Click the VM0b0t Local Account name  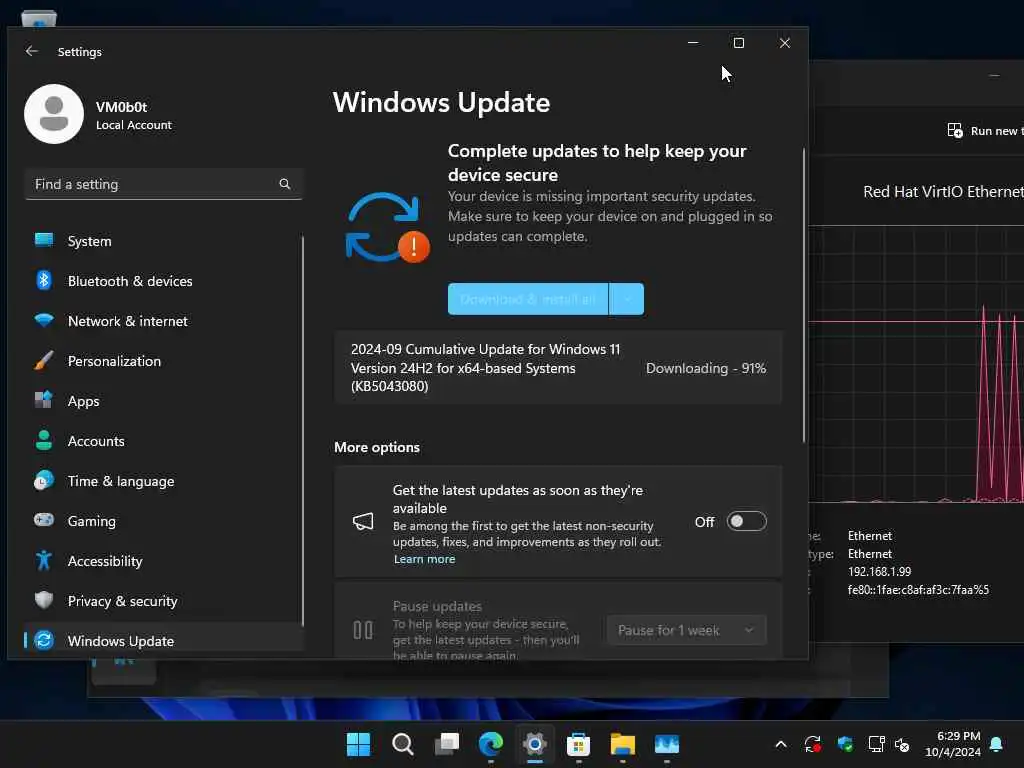(133, 115)
